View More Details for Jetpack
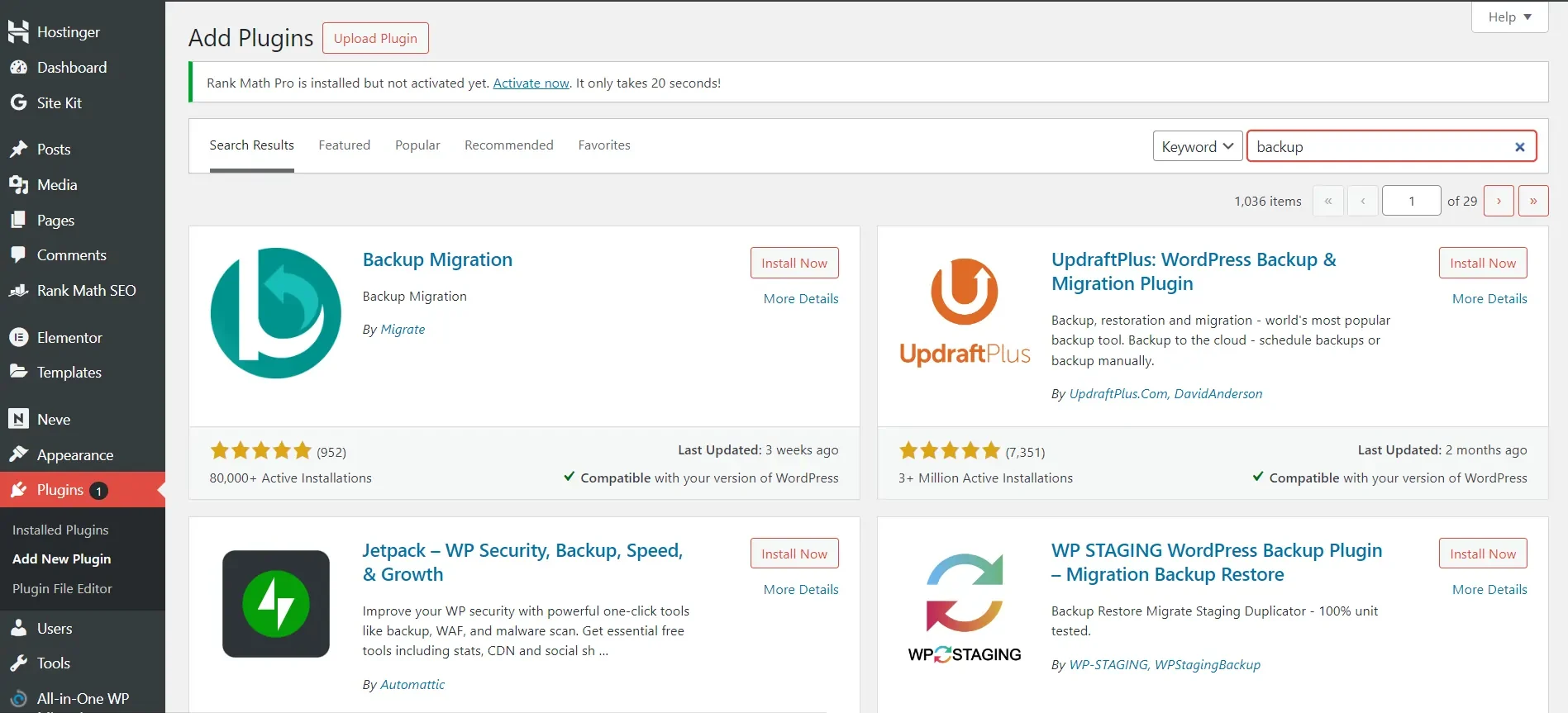This screenshot has width=1568, height=713. click(x=801, y=590)
